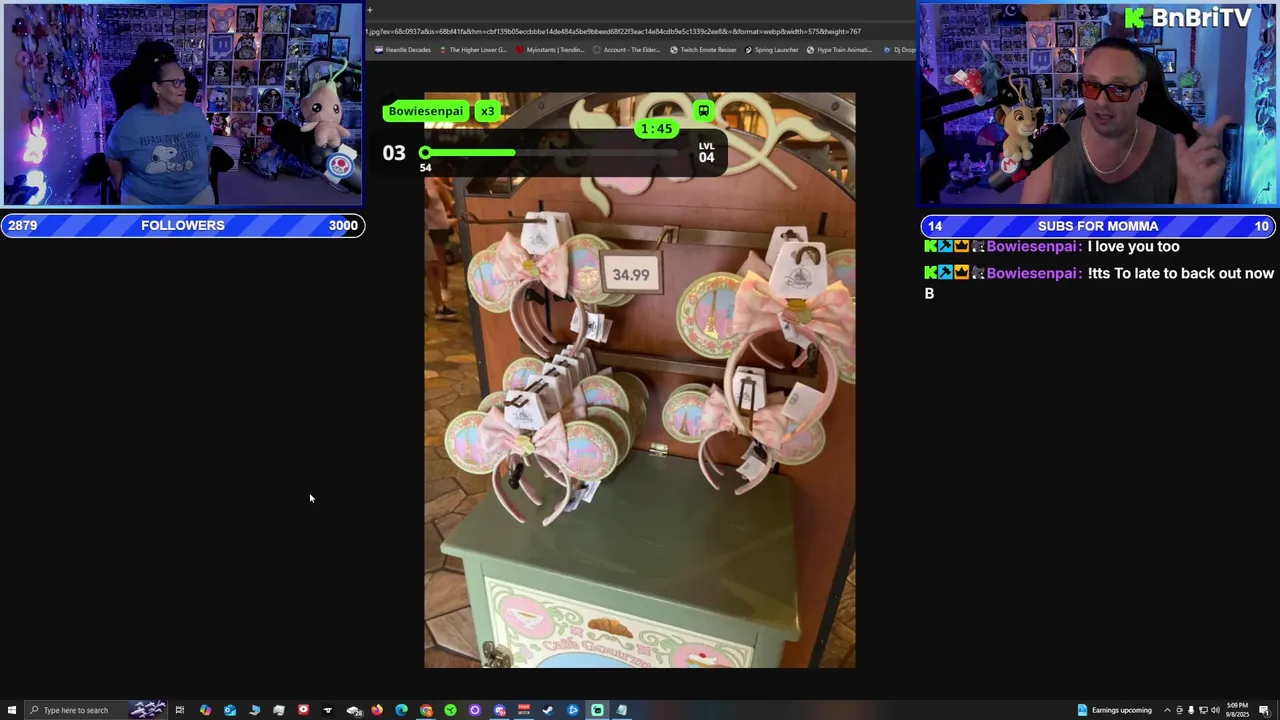This screenshot has height=720, width=1280.
Task: Open the red record app taskbar icon
Action: coord(303,710)
